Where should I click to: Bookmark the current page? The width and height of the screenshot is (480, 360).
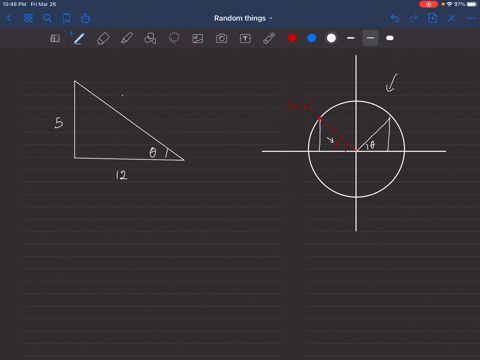click(x=66, y=18)
